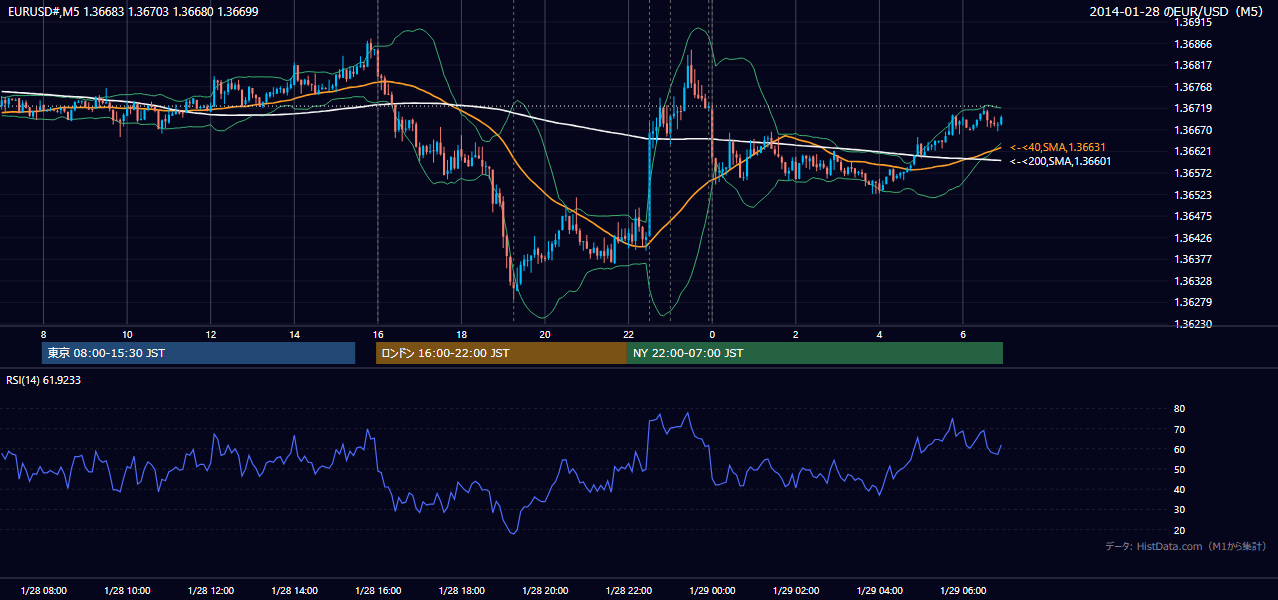
Task: Click price axis value 1.36230
Action: pyautogui.click(x=1193, y=324)
